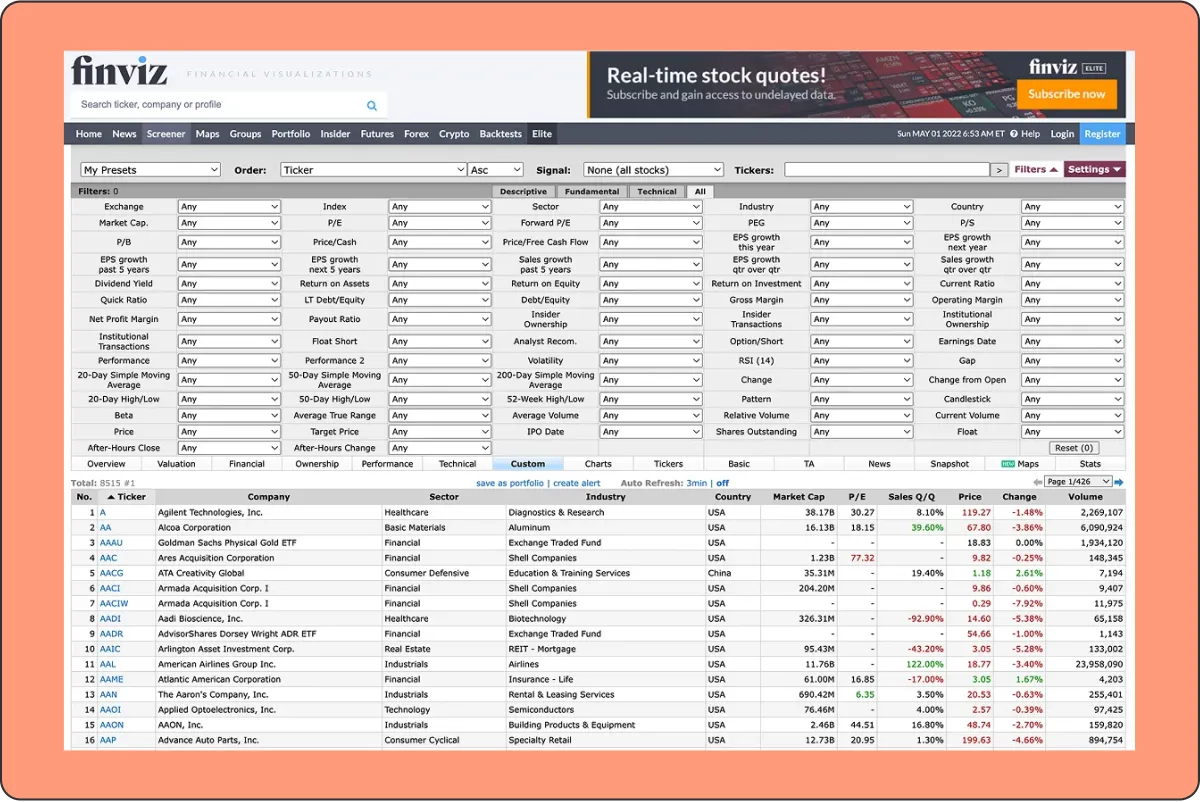Click the Subscribe now button

pyautogui.click(x=1066, y=94)
